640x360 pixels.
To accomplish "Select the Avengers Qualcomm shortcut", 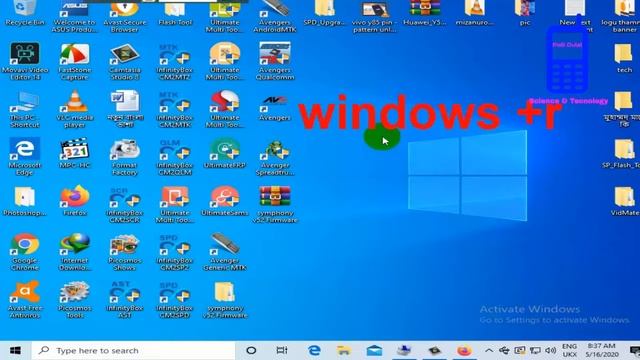I will [275, 60].
